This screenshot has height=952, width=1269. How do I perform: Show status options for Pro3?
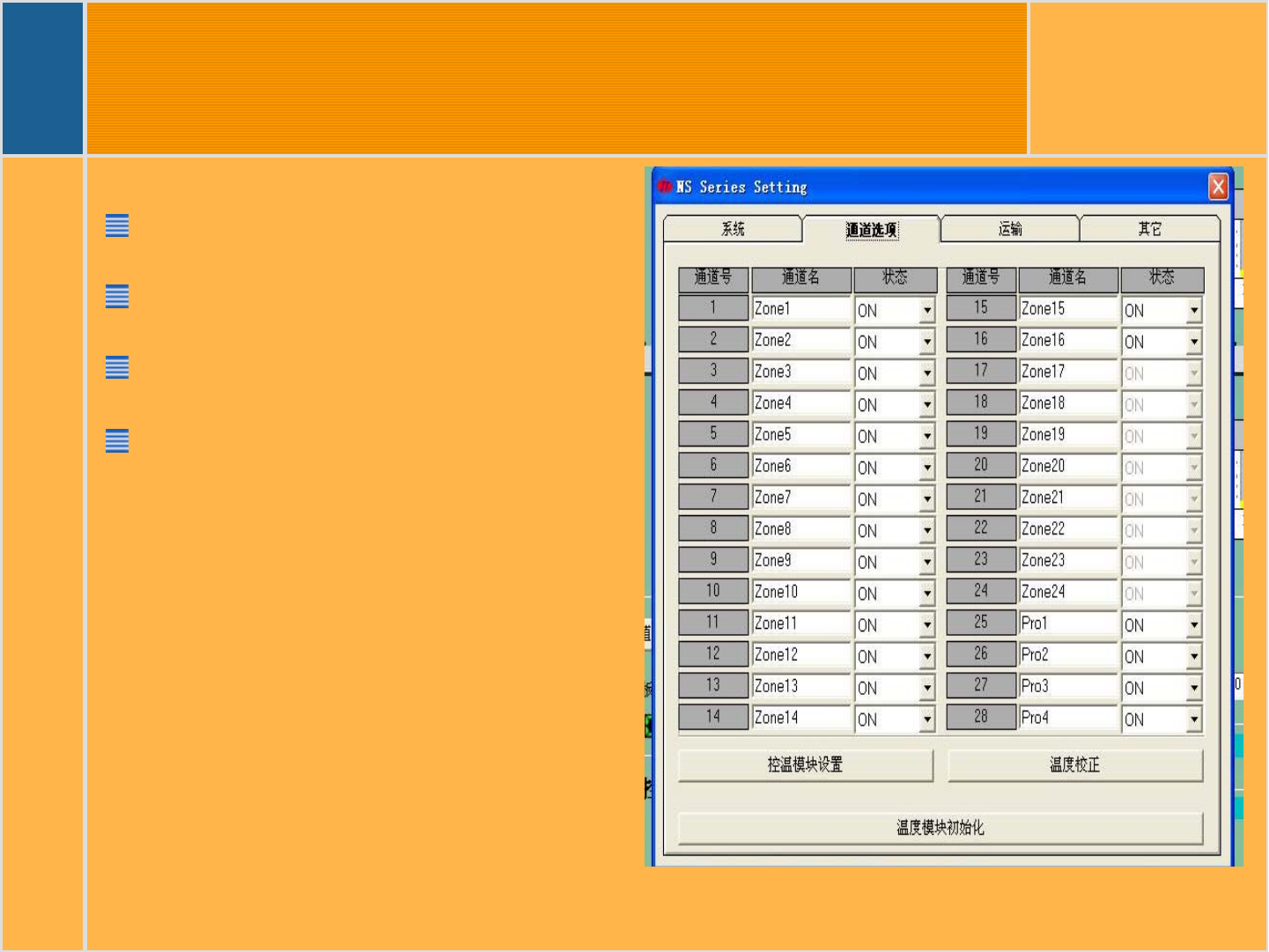(1194, 688)
